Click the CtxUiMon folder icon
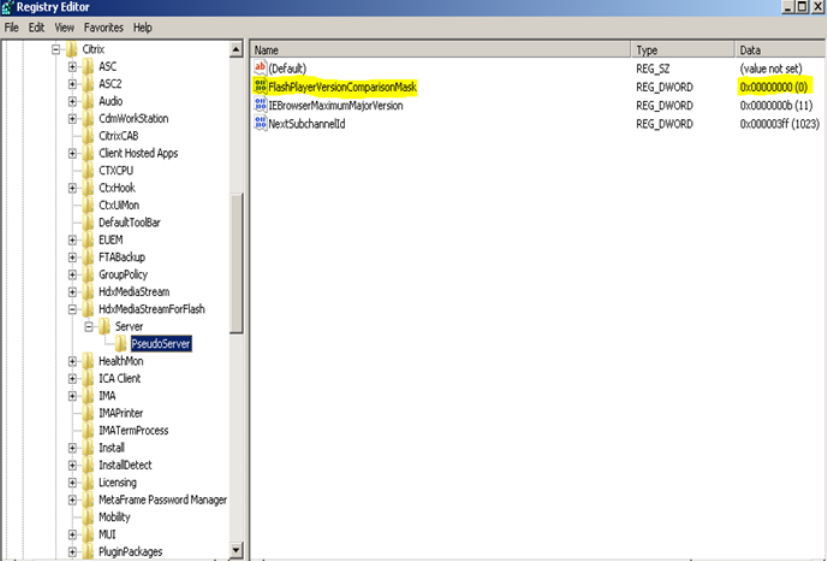This screenshot has height=561, width=827. click(x=88, y=206)
